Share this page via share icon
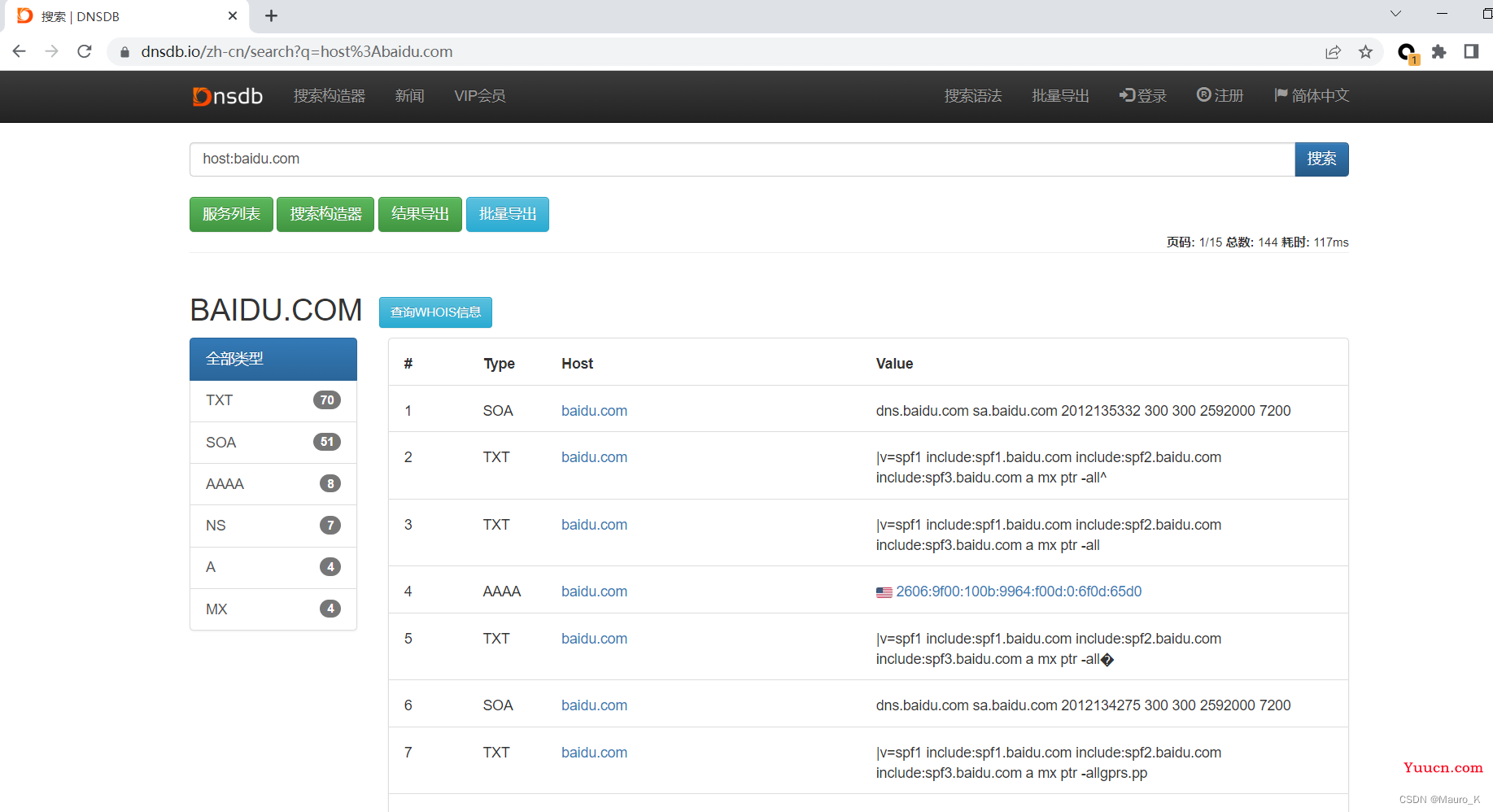1493x812 pixels. pos(1333,52)
